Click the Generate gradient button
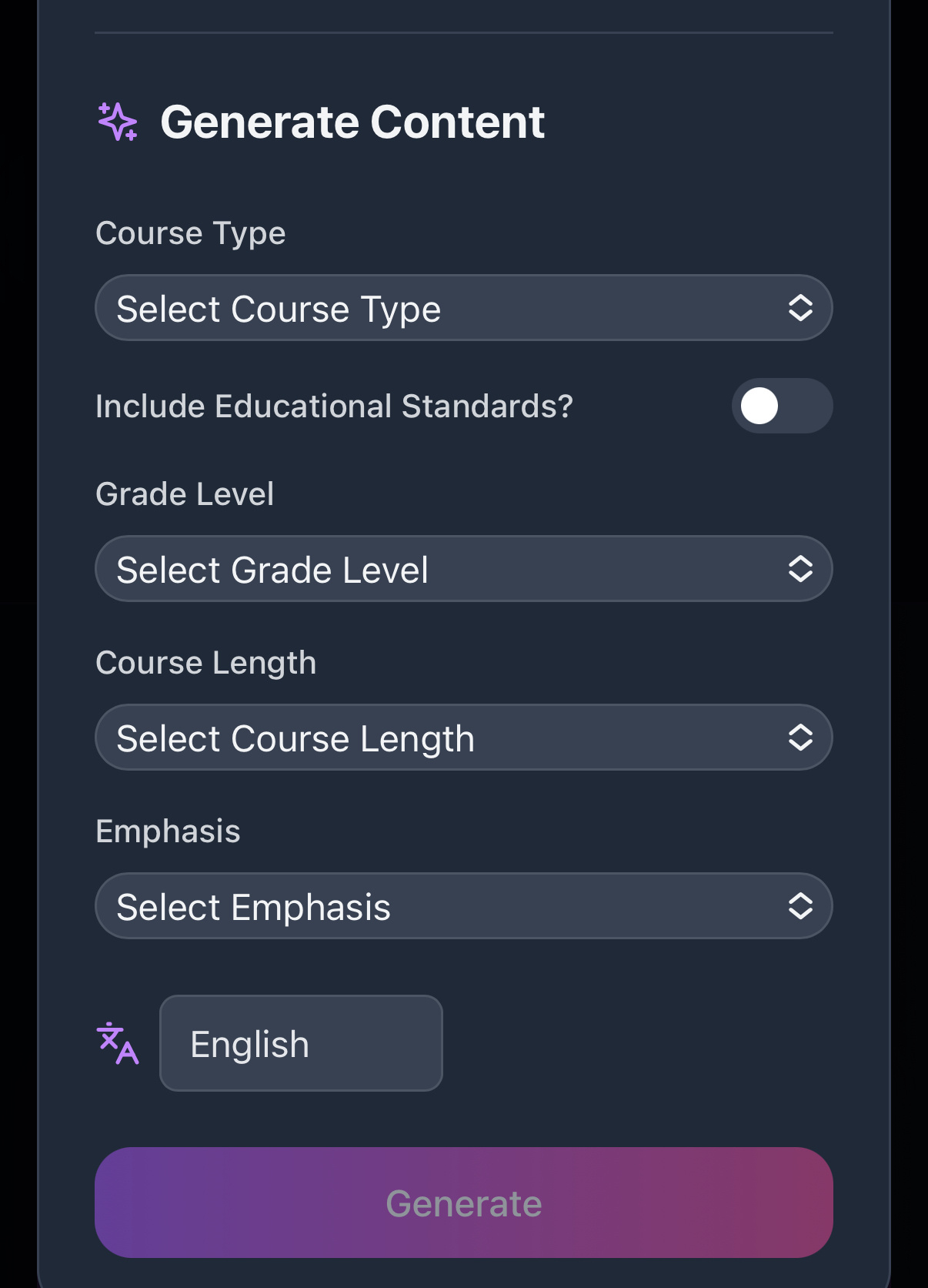The height and width of the screenshot is (1288, 928). coord(464,1203)
